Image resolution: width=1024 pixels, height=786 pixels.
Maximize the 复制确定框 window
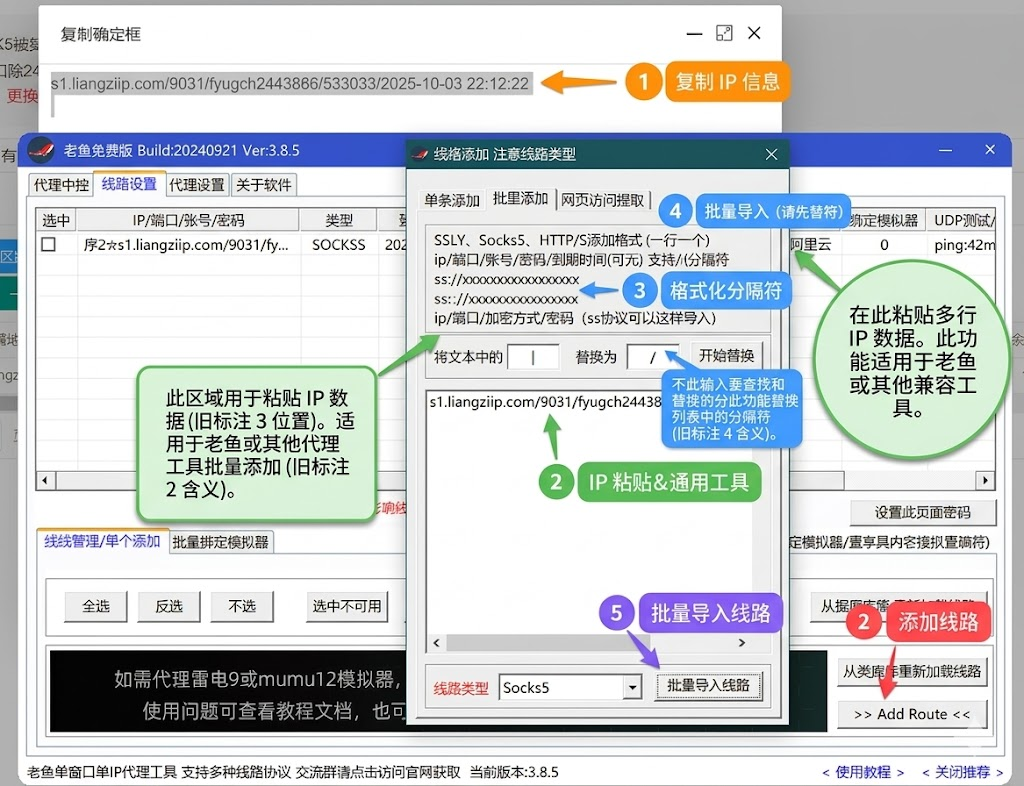(724, 33)
